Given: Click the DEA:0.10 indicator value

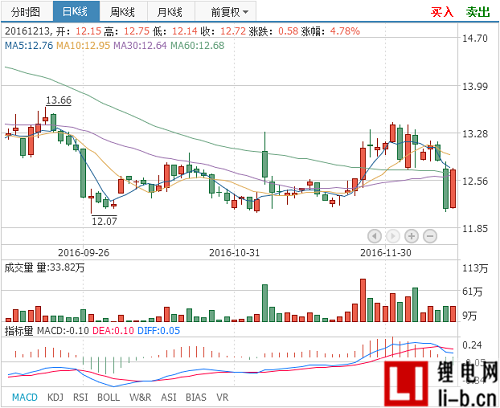Looking at the screenshot, I should pyautogui.click(x=113, y=331).
